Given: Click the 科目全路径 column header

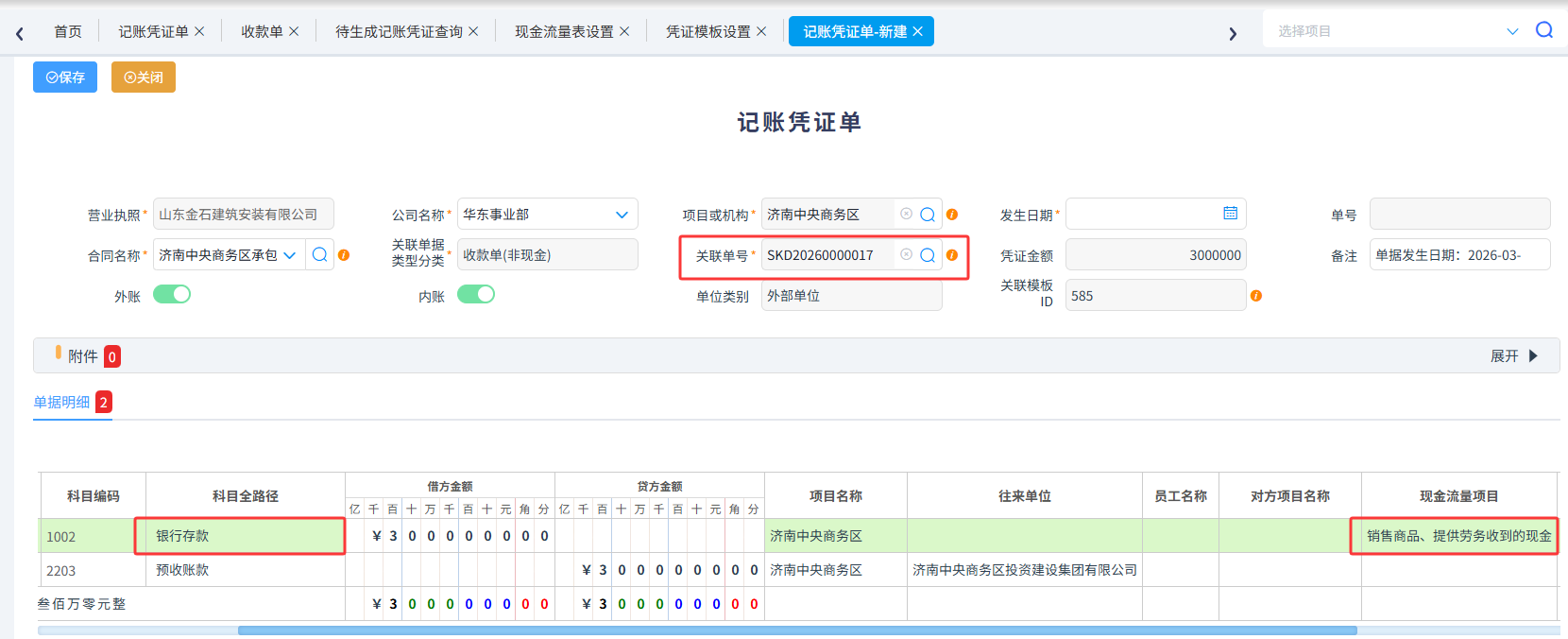Looking at the screenshot, I should [246, 496].
